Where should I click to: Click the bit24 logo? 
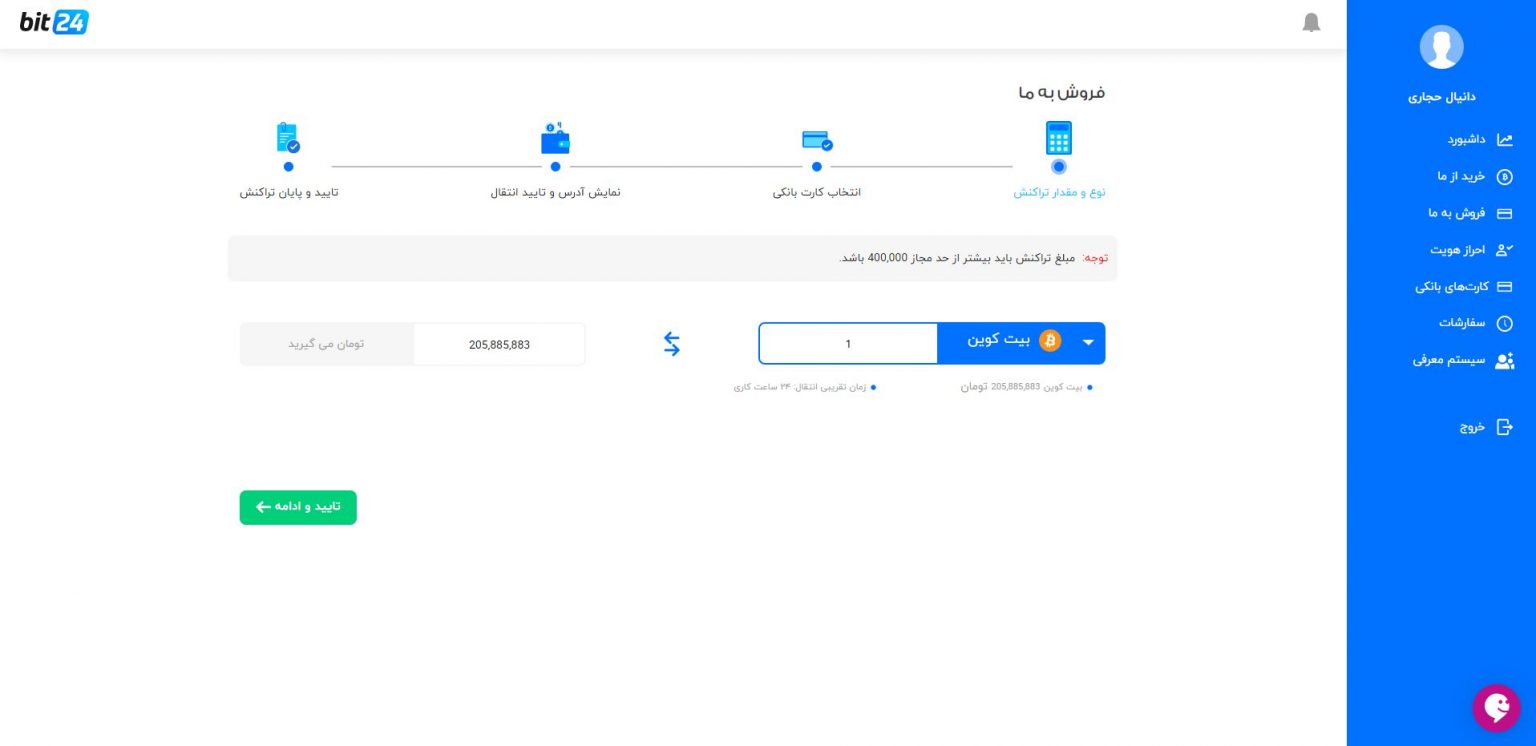coord(54,22)
